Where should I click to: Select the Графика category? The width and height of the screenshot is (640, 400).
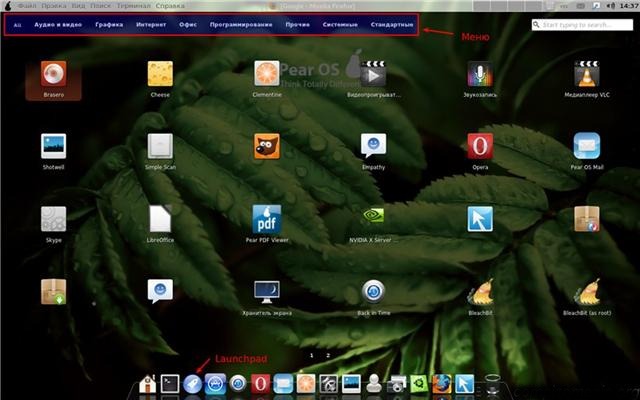(109, 24)
